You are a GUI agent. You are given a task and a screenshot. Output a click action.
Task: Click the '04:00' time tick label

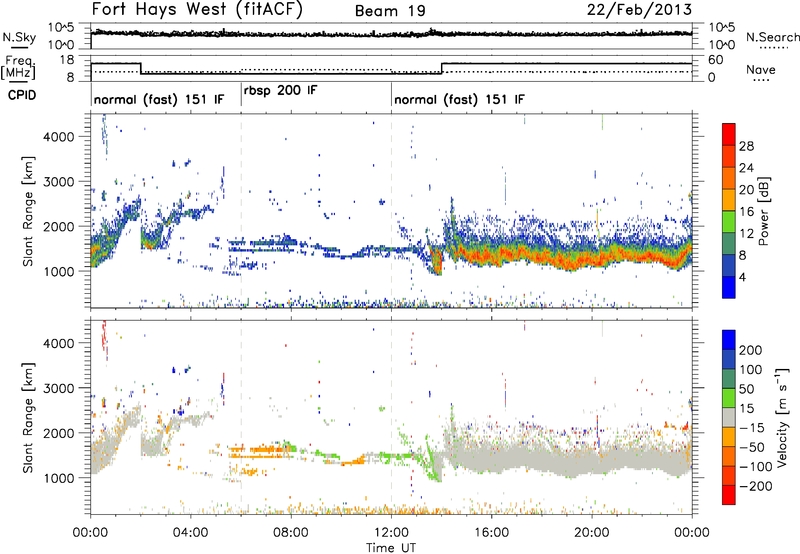click(x=191, y=533)
